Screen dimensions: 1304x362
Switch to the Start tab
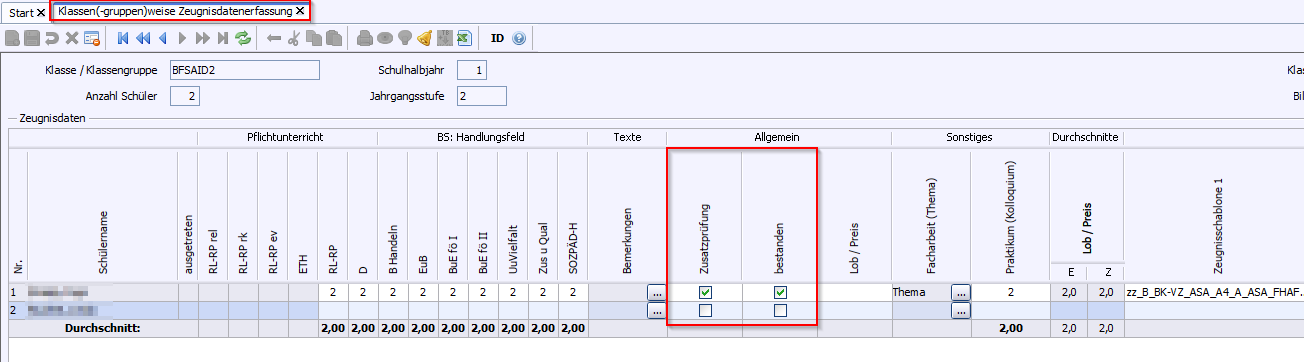20,12
